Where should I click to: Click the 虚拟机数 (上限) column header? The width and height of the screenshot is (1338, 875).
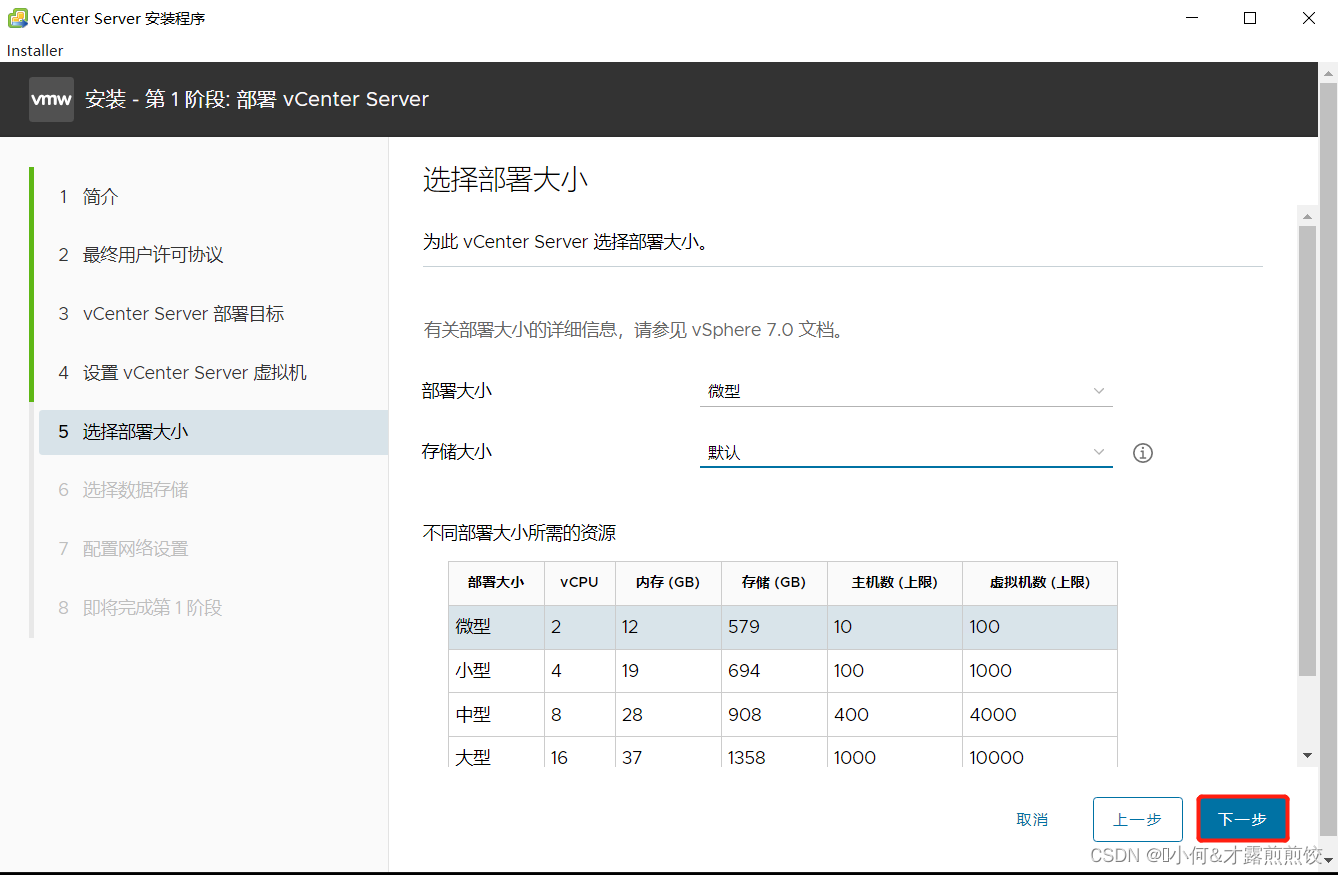[1040, 582]
